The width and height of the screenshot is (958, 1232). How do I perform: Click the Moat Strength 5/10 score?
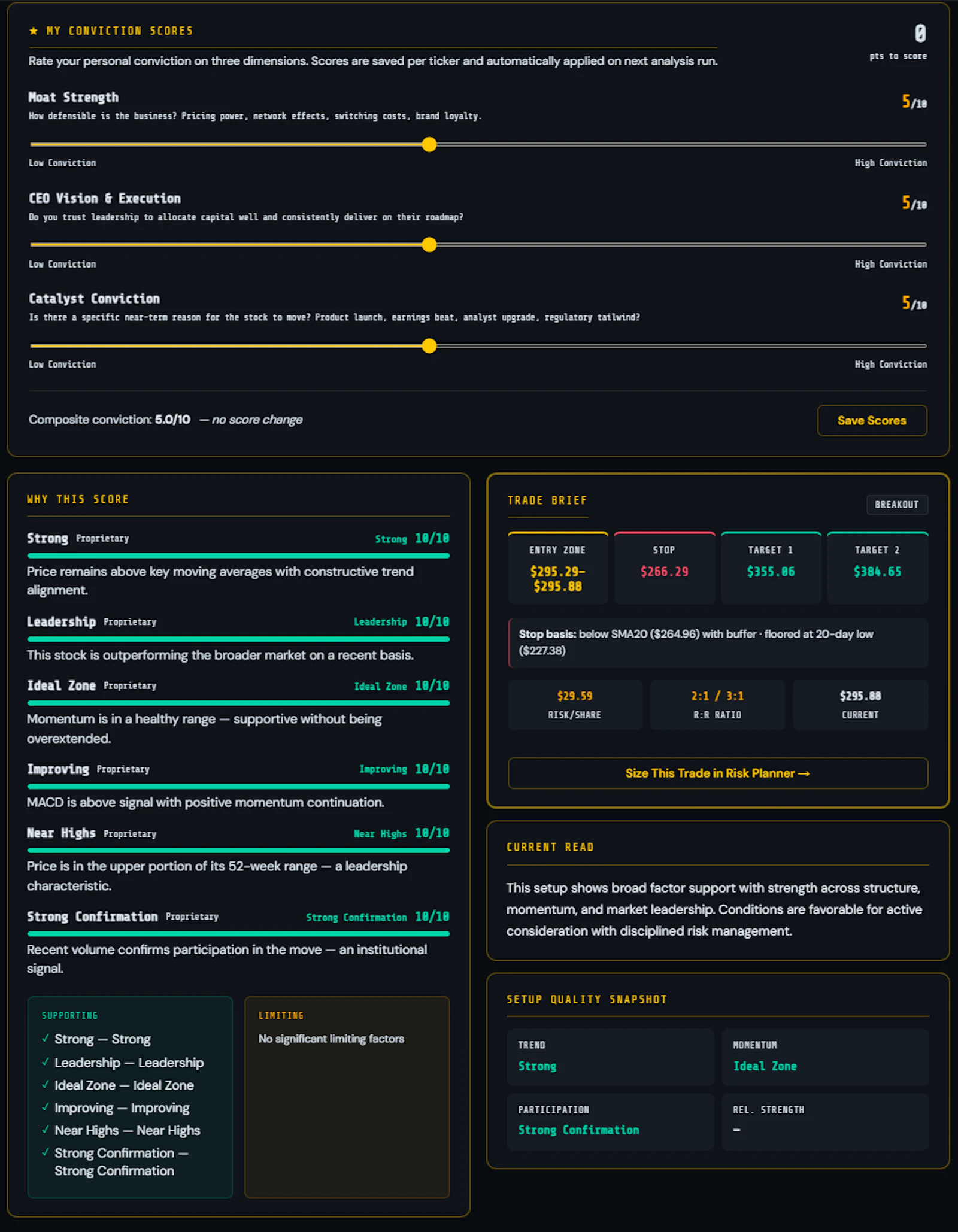point(914,102)
